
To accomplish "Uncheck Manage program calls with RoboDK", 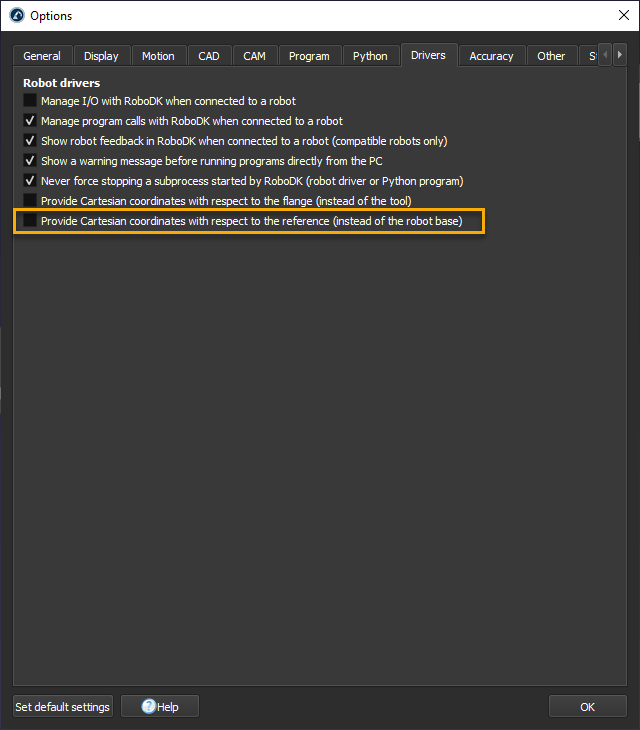I will (30, 121).
